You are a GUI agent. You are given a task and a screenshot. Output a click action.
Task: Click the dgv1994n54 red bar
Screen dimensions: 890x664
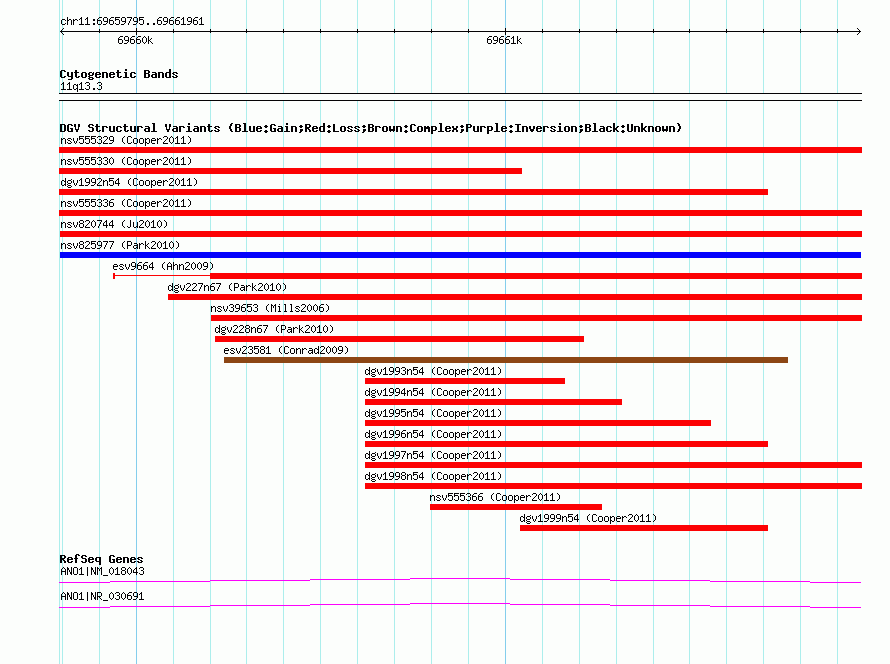pyautogui.click(x=493, y=402)
